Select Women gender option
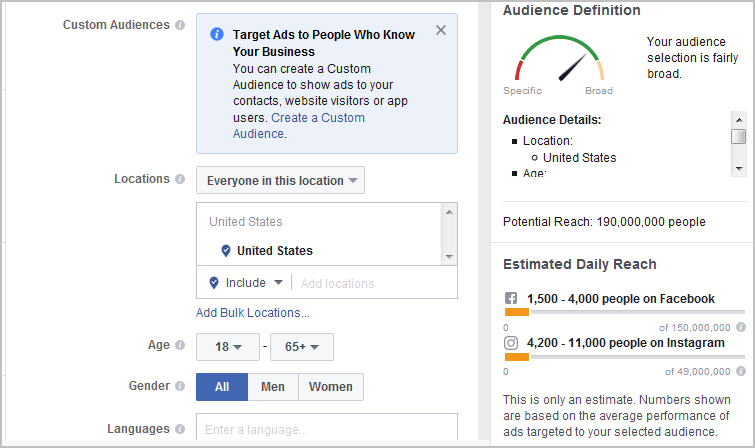Image resolution: width=755 pixels, height=448 pixels. (331, 387)
